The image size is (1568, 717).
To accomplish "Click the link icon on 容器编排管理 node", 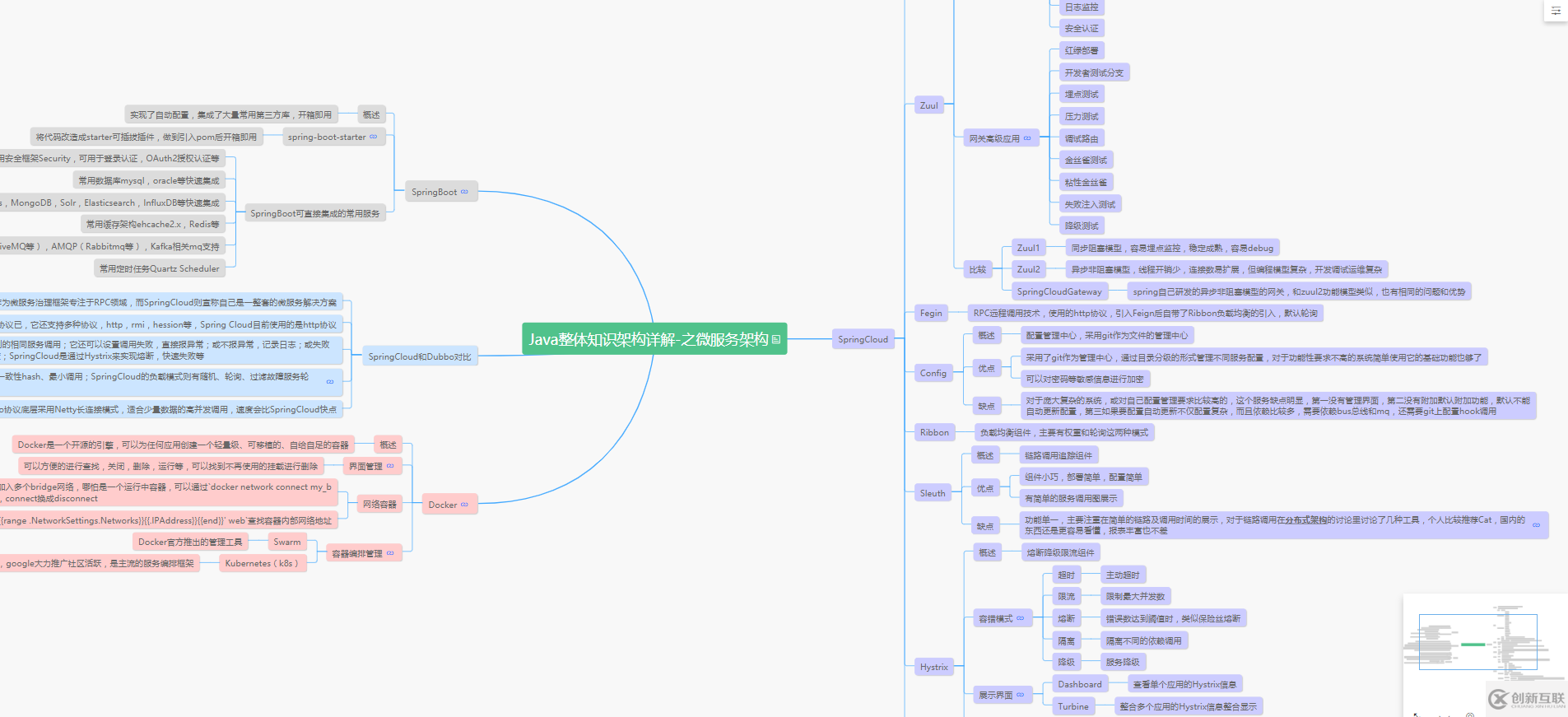I will coord(390,553).
